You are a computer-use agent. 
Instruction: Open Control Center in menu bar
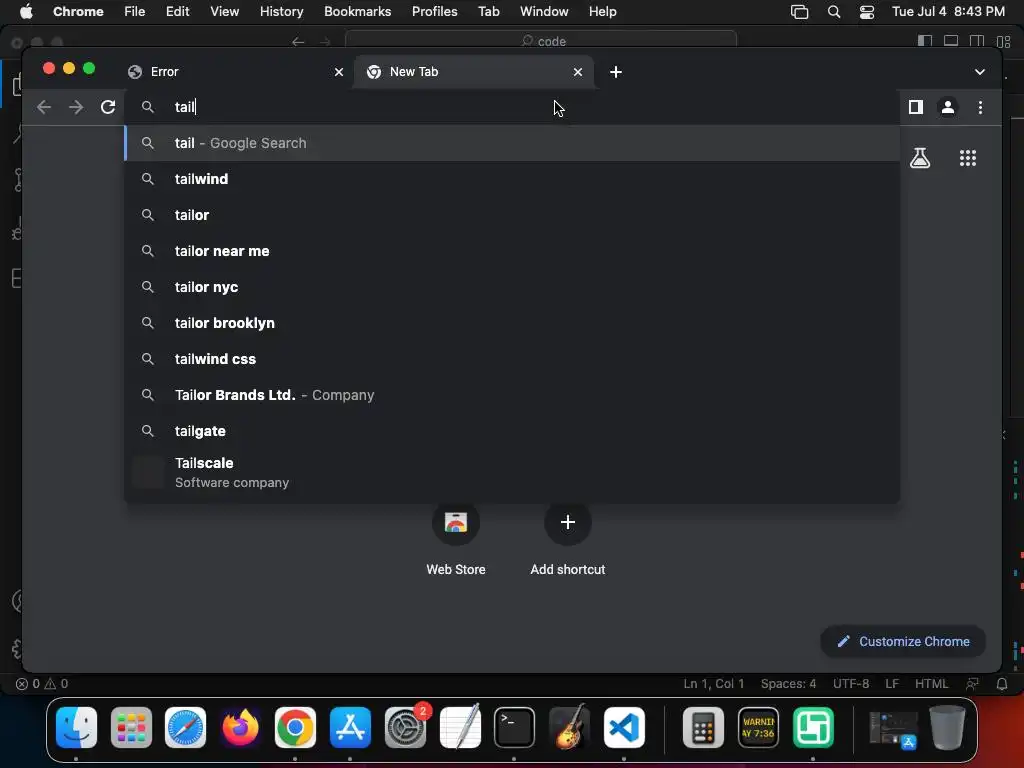867,12
